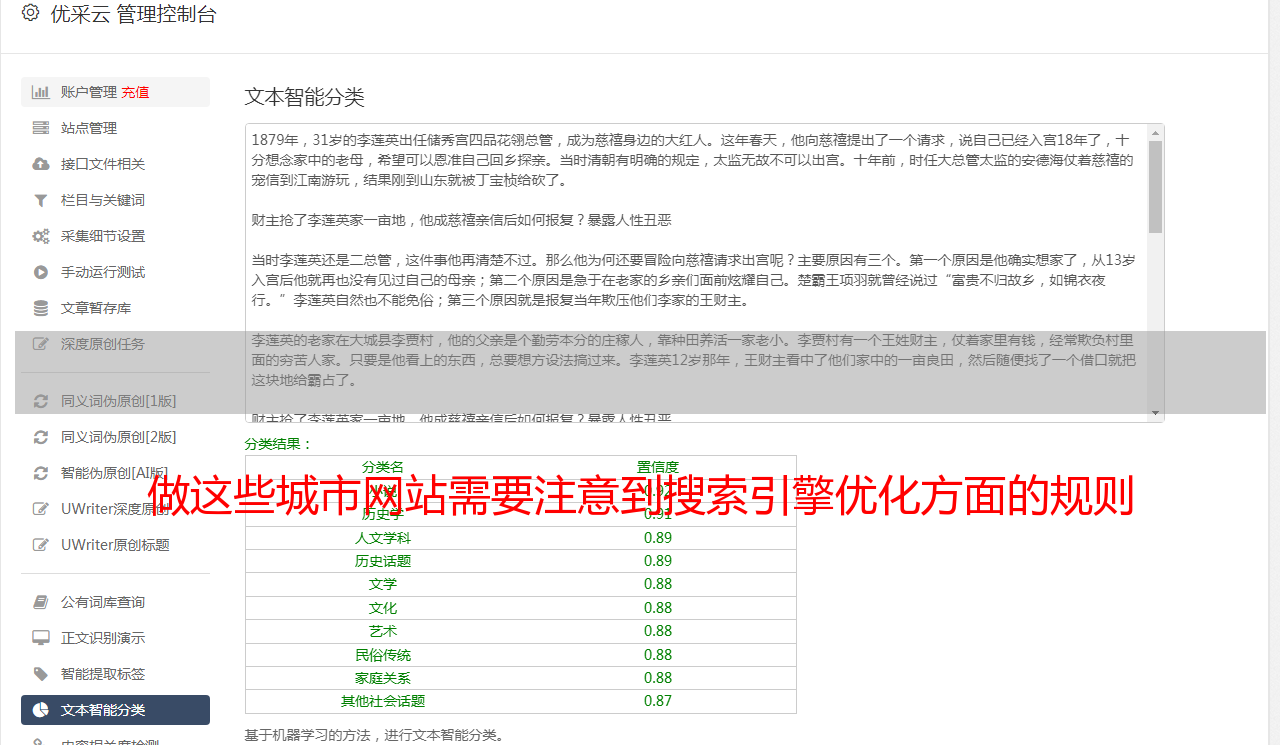Click the 人文学科 category cell
This screenshot has width=1280, height=745.
click(383, 538)
